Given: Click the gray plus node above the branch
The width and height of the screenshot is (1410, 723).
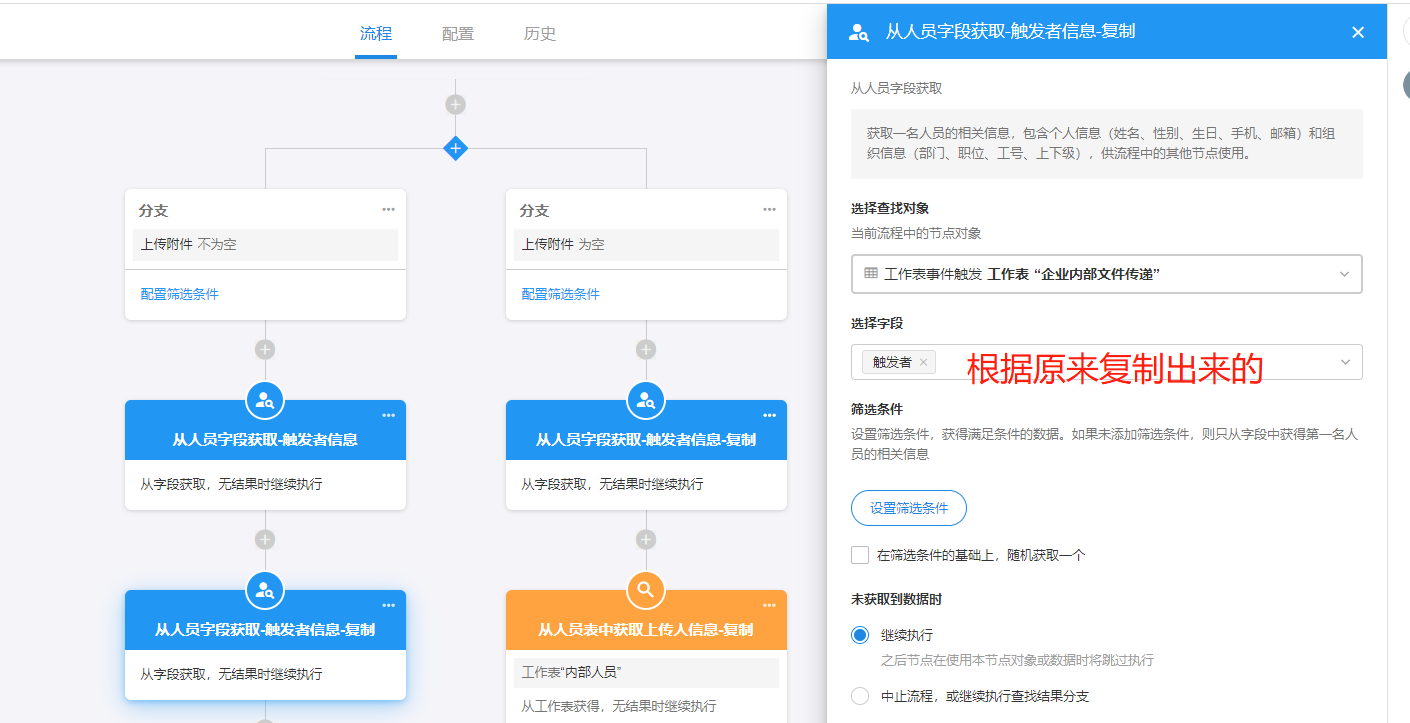Looking at the screenshot, I should [455, 104].
